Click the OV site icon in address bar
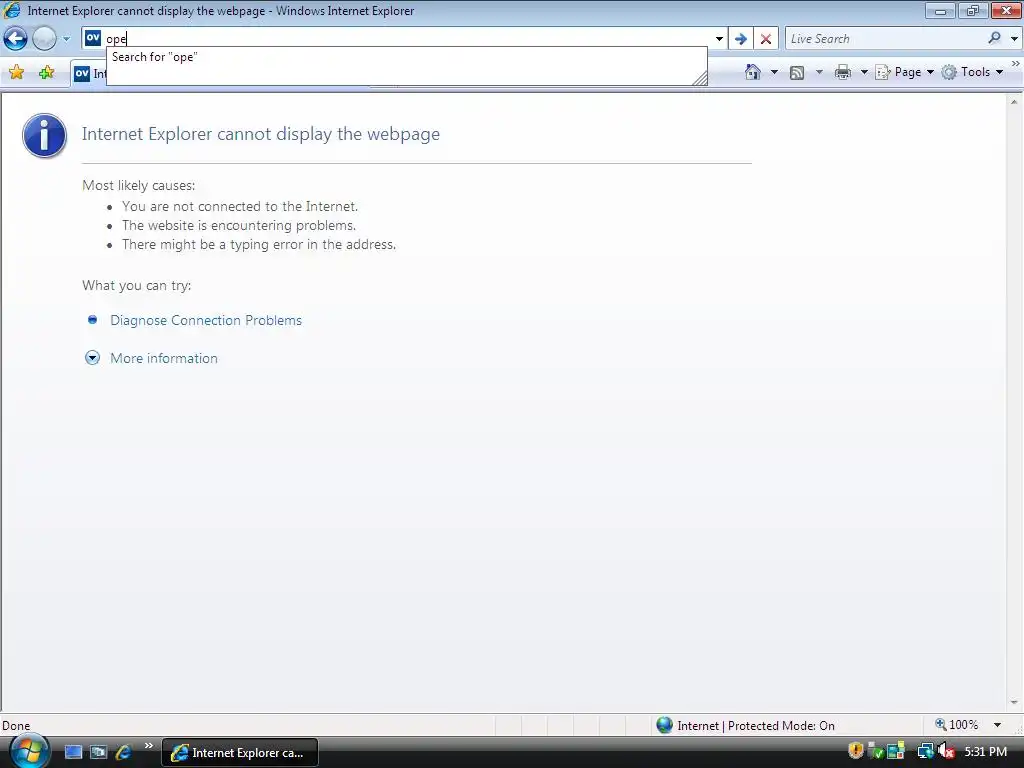 (x=93, y=38)
